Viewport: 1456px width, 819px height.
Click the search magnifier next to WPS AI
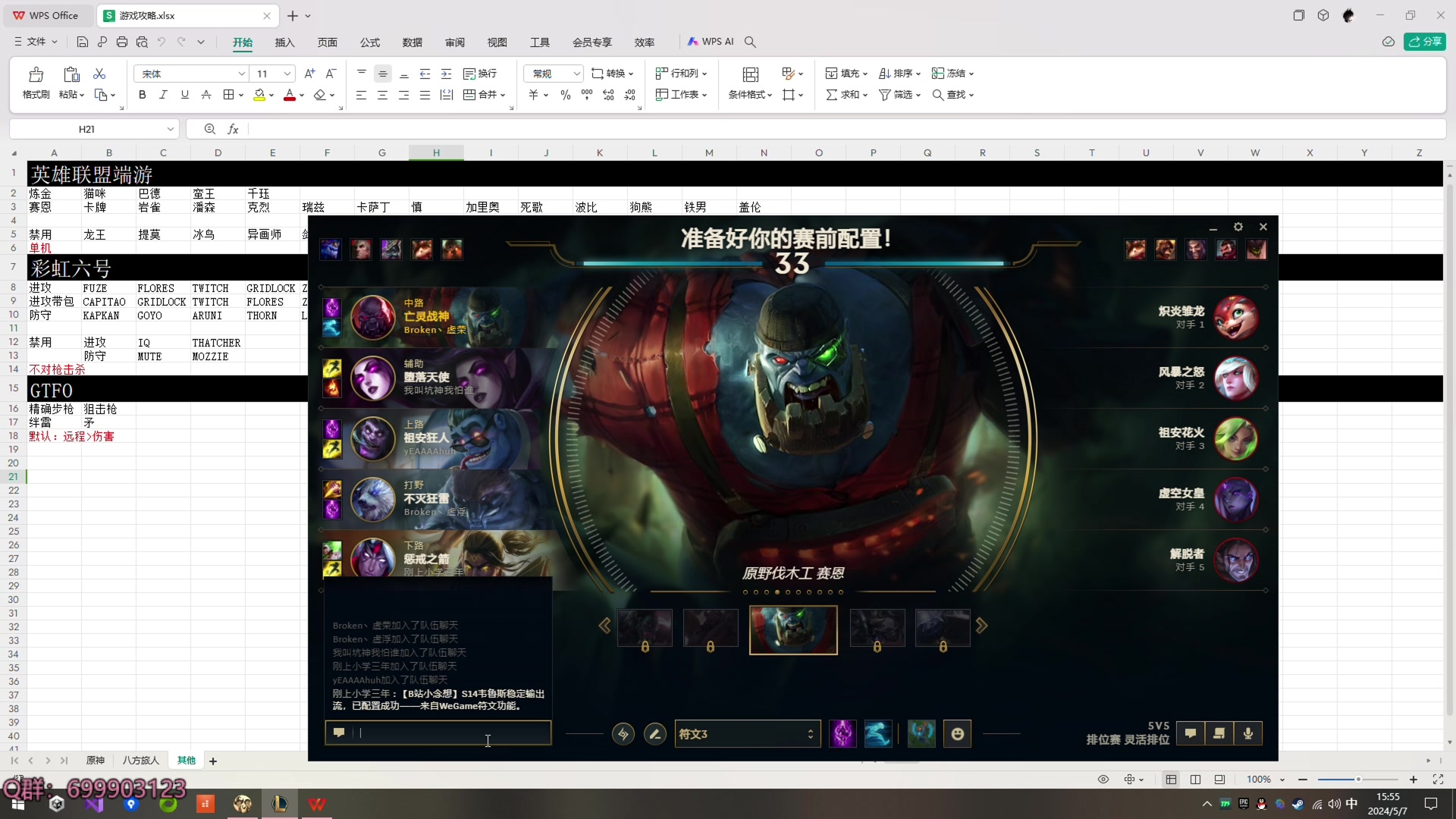click(x=750, y=42)
